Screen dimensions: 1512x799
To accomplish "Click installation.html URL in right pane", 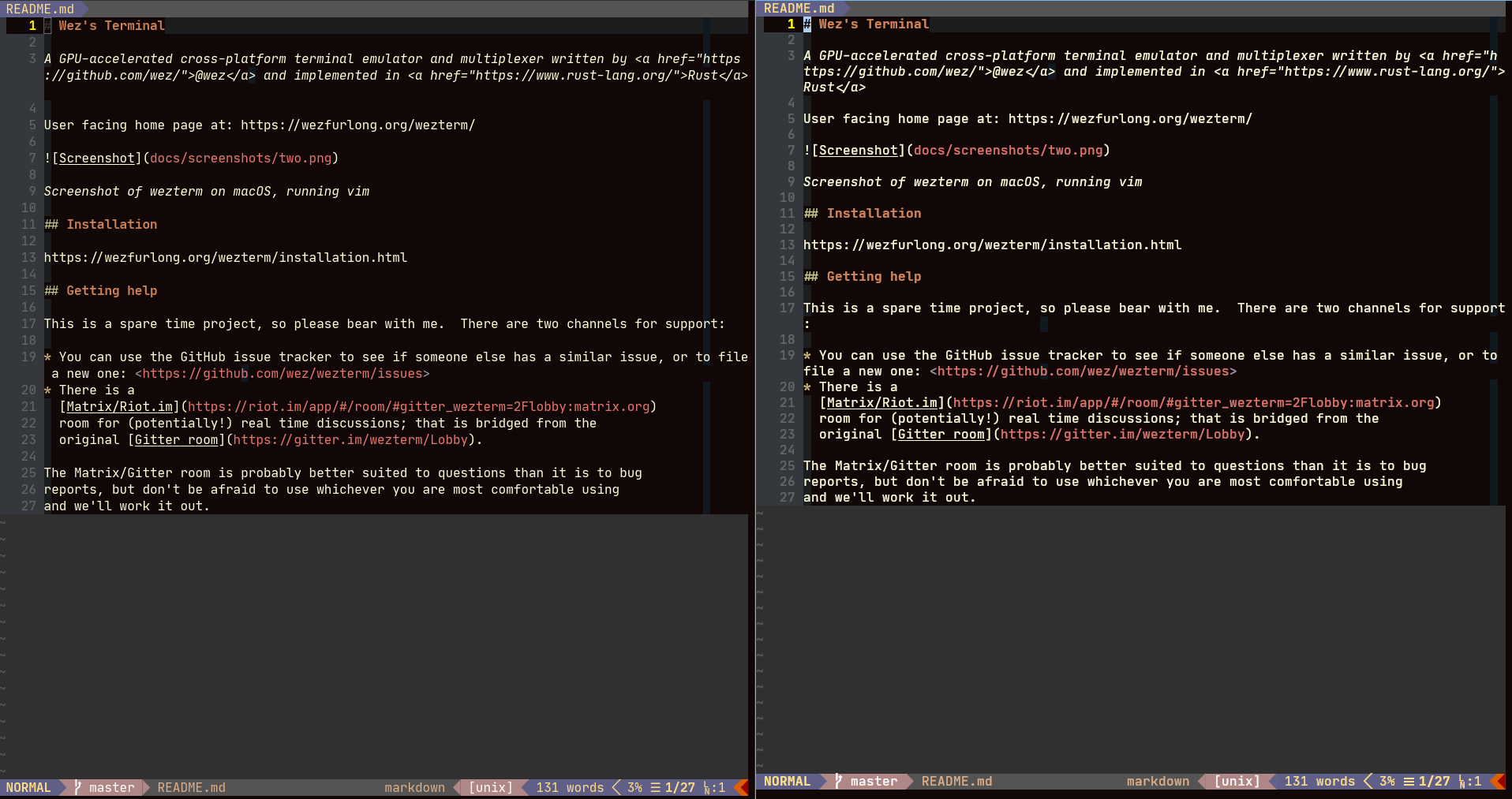I will click(x=993, y=245).
